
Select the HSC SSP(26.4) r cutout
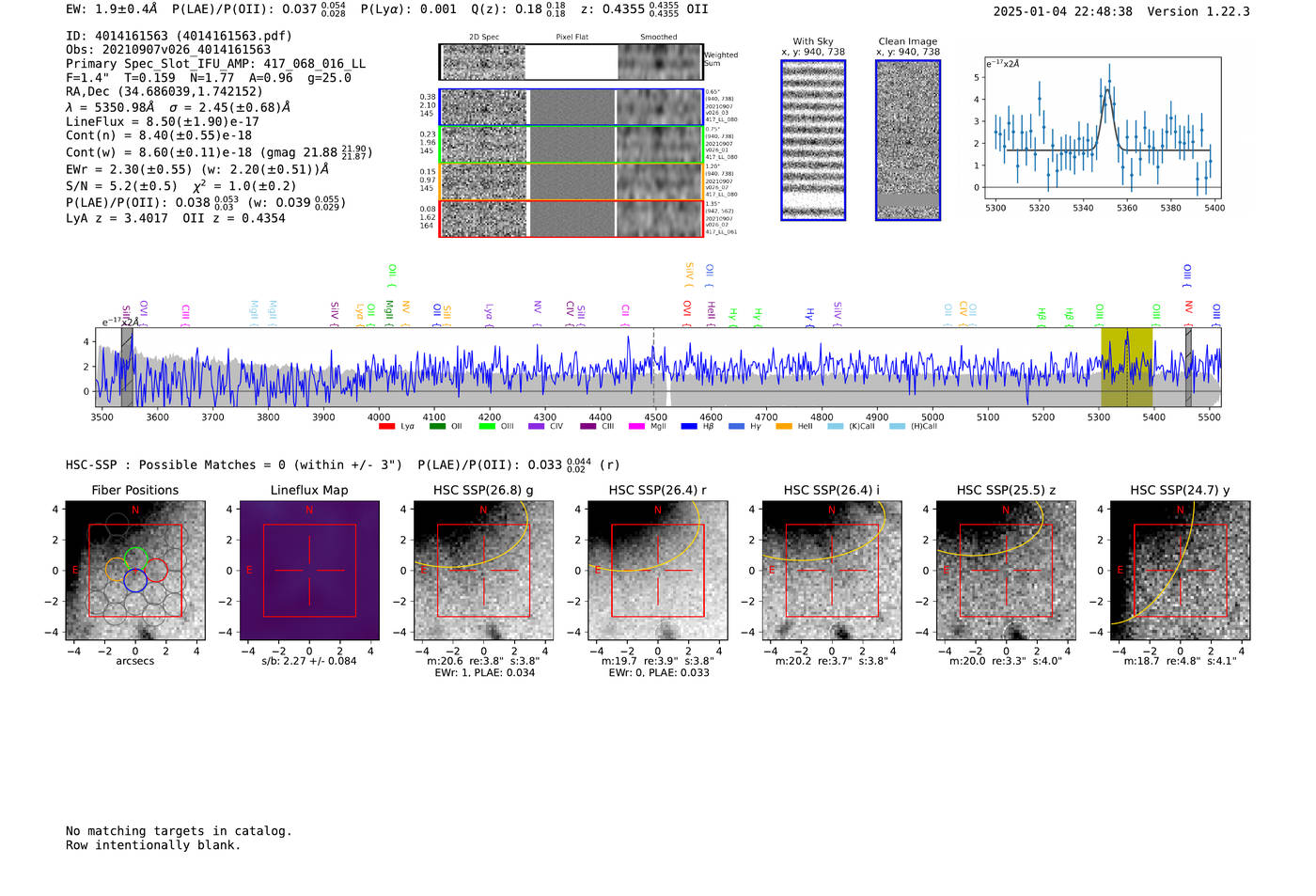(x=657, y=571)
